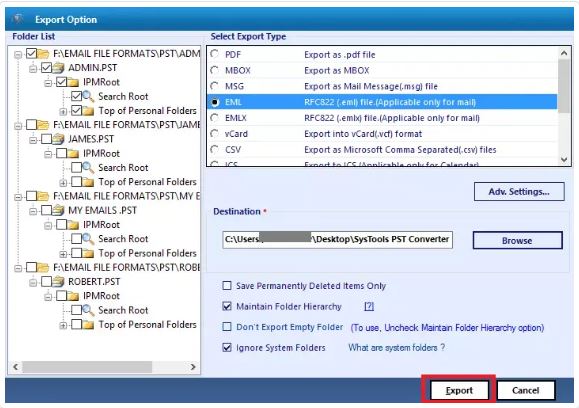Enable Save Permanently Deleted Items Only
Image resolution: width=579 pixels, height=408 pixels.
click(227, 286)
